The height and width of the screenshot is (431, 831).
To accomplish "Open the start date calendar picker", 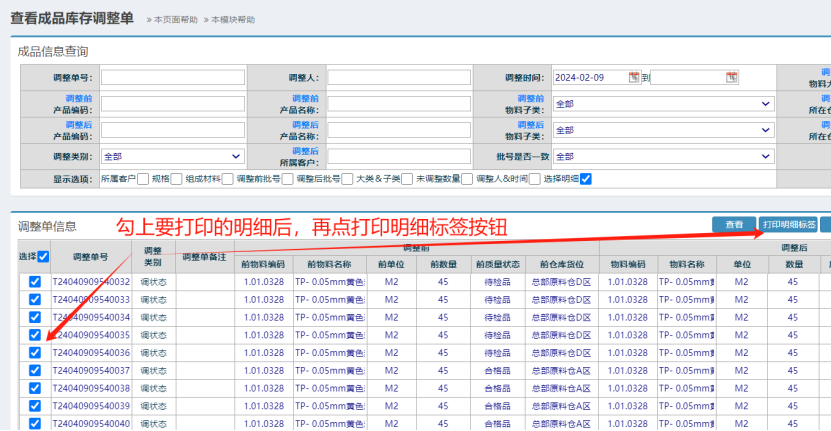I will point(634,77).
